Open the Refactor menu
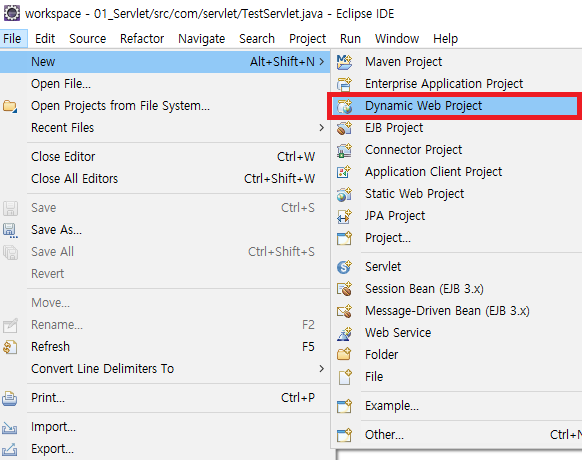The width and height of the screenshot is (582, 460). click(142, 39)
